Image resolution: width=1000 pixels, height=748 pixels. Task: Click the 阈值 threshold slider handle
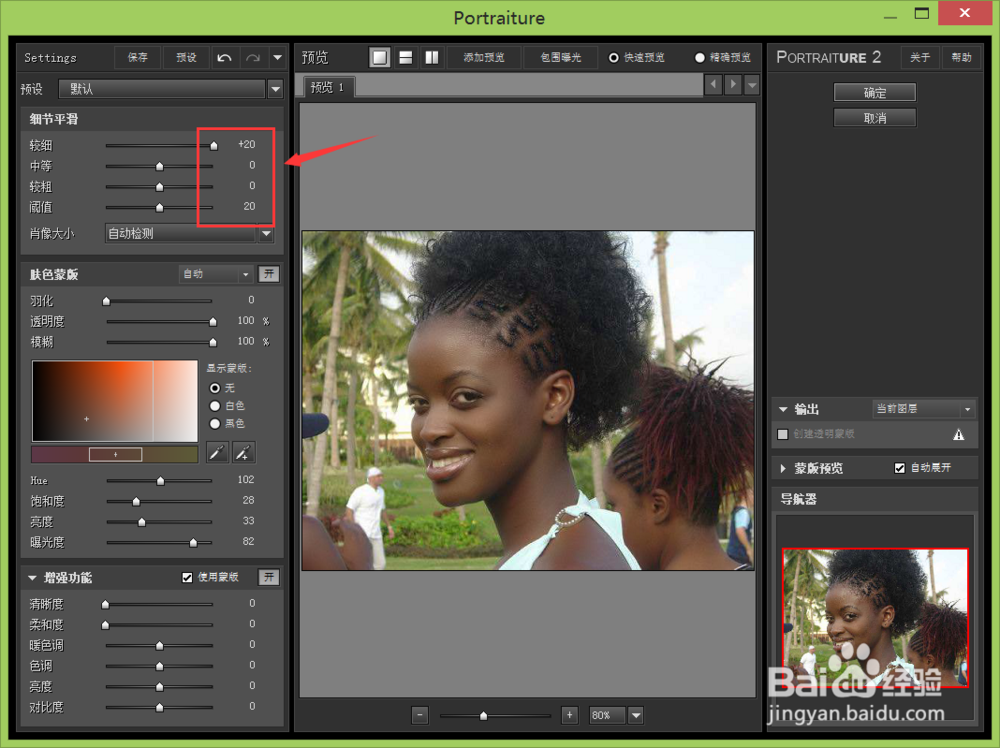coord(159,207)
